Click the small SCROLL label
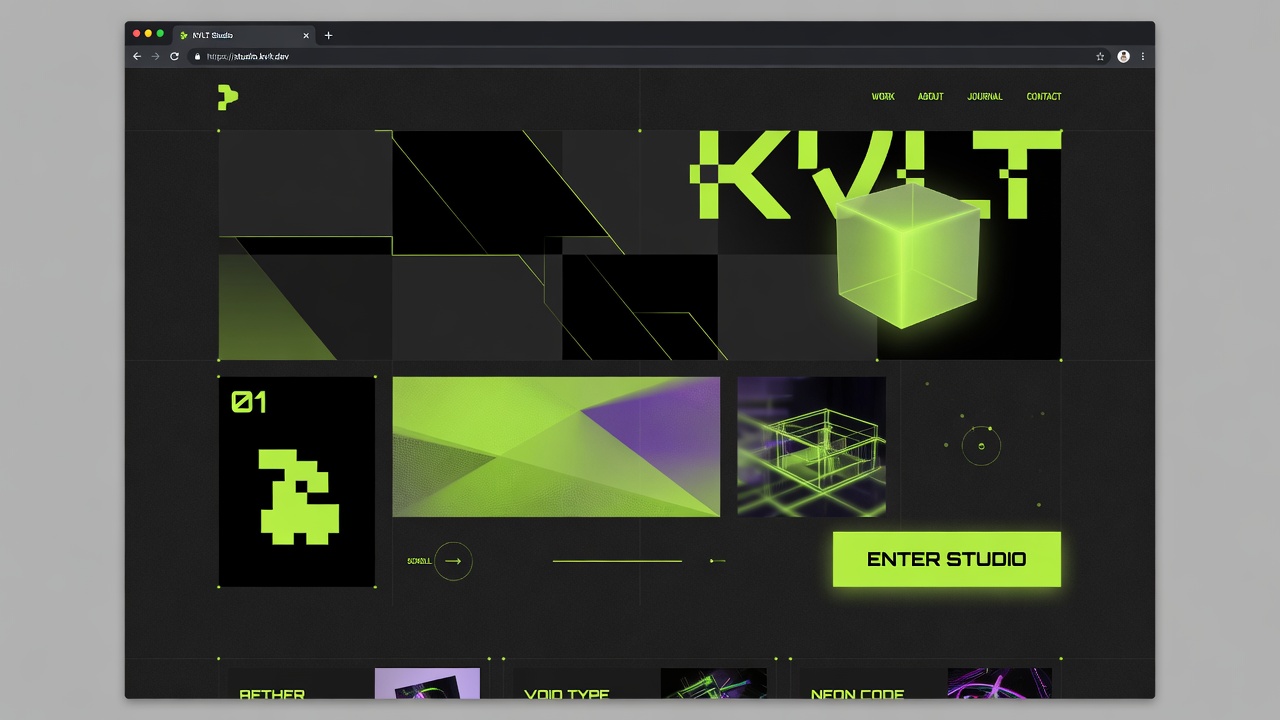Image resolution: width=1280 pixels, height=720 pixels. click(x=420, y=561)
